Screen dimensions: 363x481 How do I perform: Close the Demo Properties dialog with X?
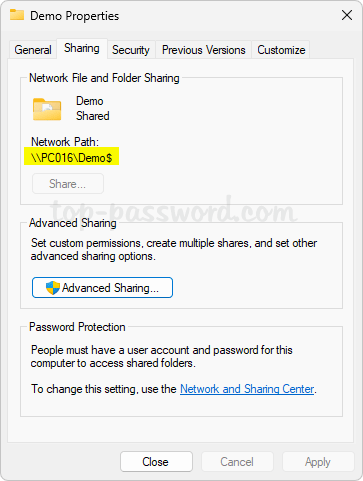click(x=347, y=15)
